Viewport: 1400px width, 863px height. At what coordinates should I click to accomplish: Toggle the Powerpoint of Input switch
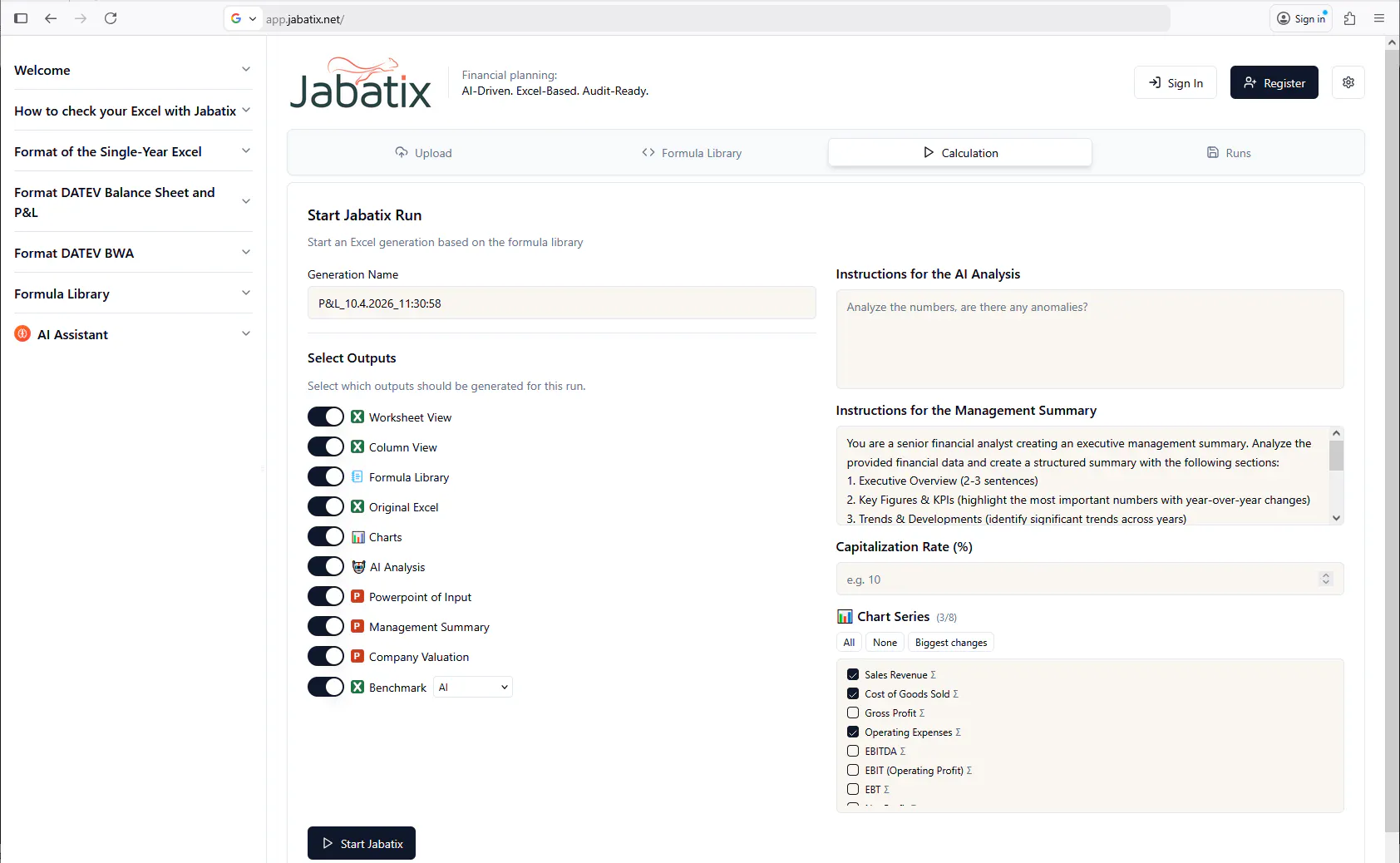pos(326,596)
